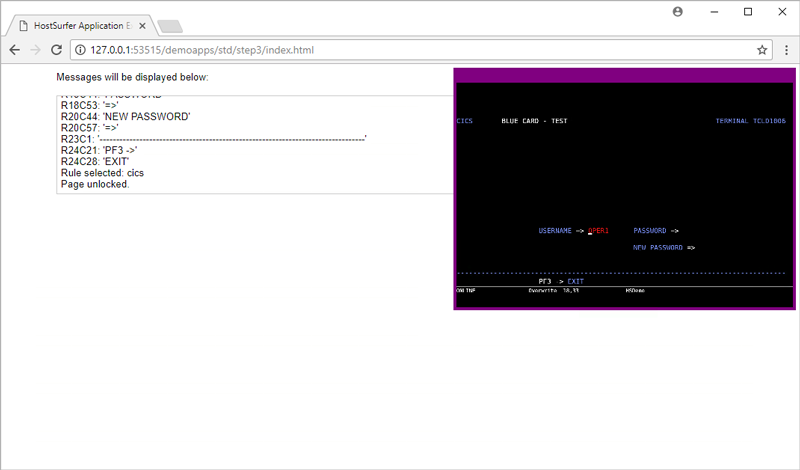Click the CICS text in the terminal
Image resolution: width=800 pixels, height=470 pixels.
[x=465, y=121]
